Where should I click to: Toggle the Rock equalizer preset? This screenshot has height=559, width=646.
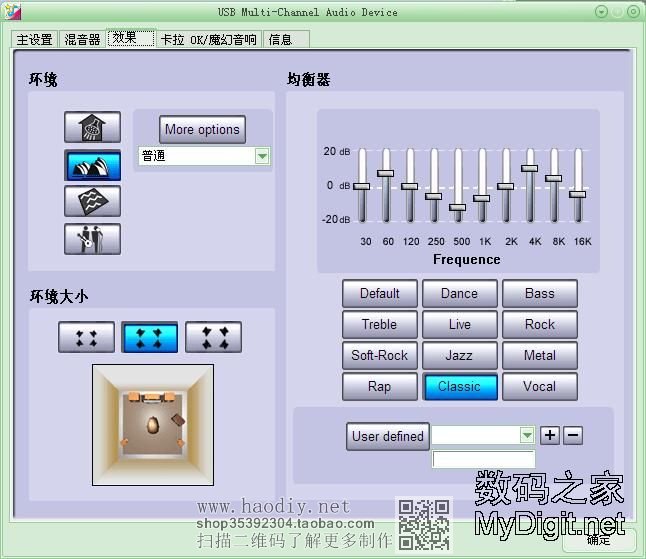[x=539, y=324]
